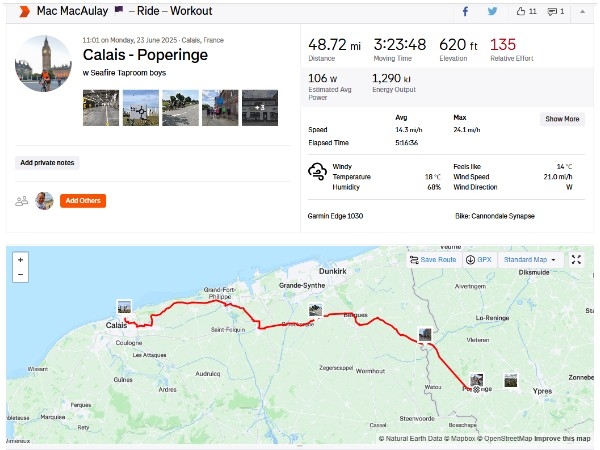Open the Standard Map style dropdown

[530, 259]
